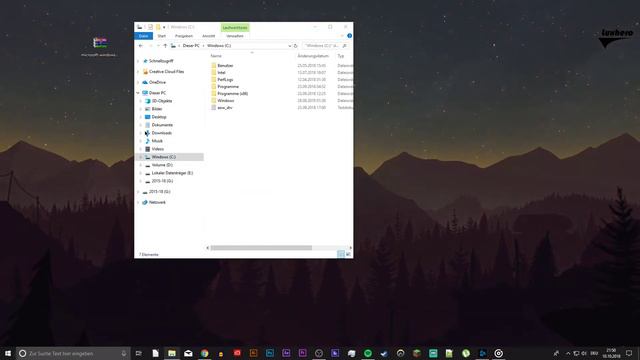The width and height of the screenshot is (640, 360).
Task: Select the Creative Cloud Files icon in the sidebar
Action: click(145, 71)
